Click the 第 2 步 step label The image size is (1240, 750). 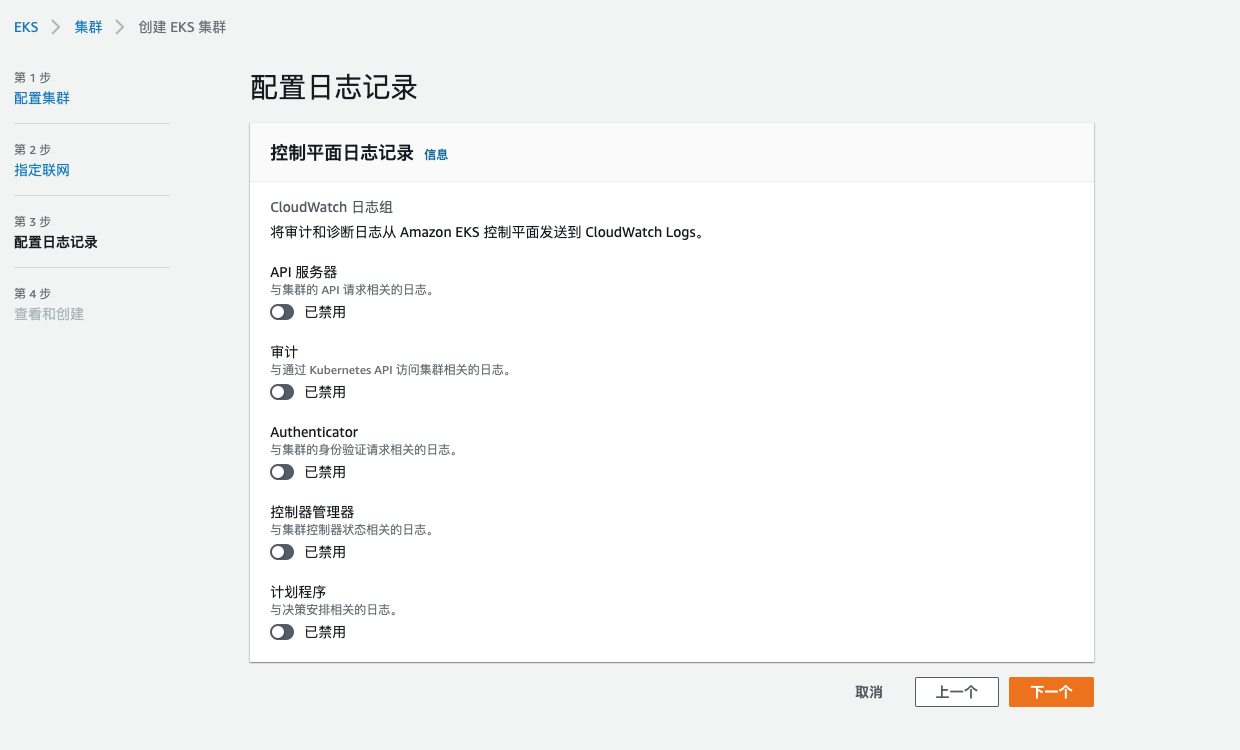pos(32,149)
